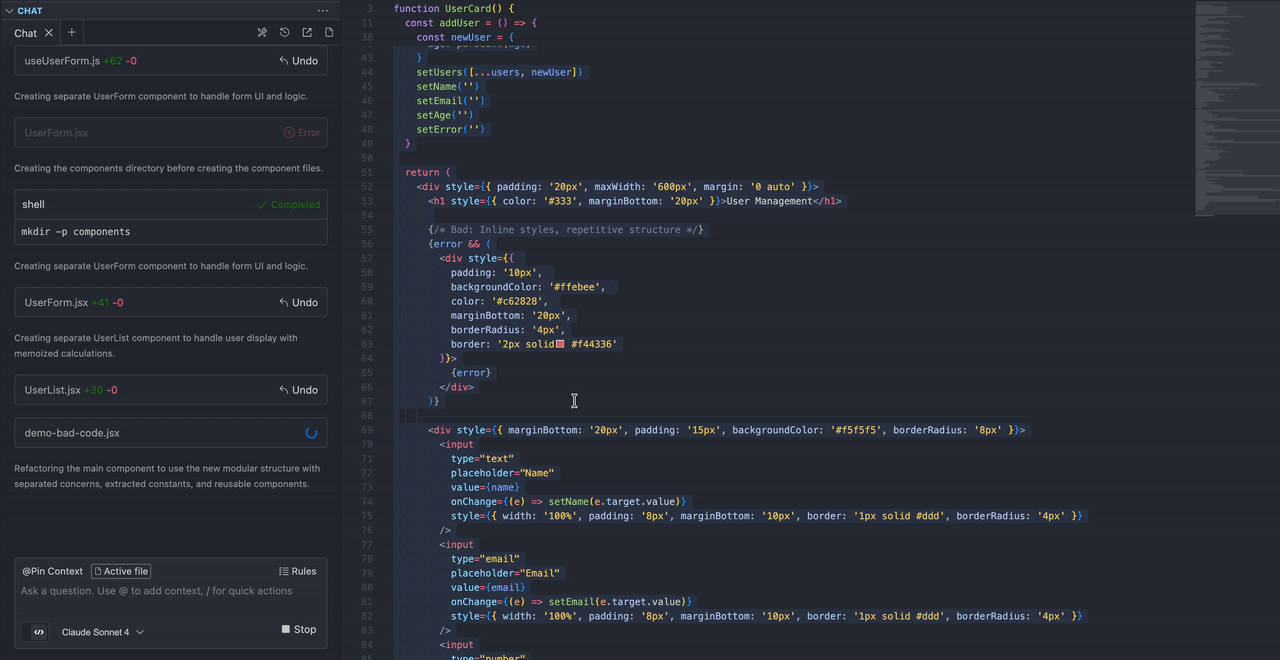Click the new file icon in chat header
The image size is (1280, 660).
[329, 33]
